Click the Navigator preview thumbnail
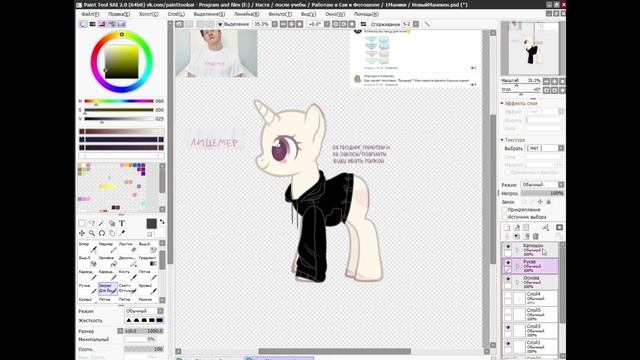Screen dimensions: 640x360 point(533,48)
